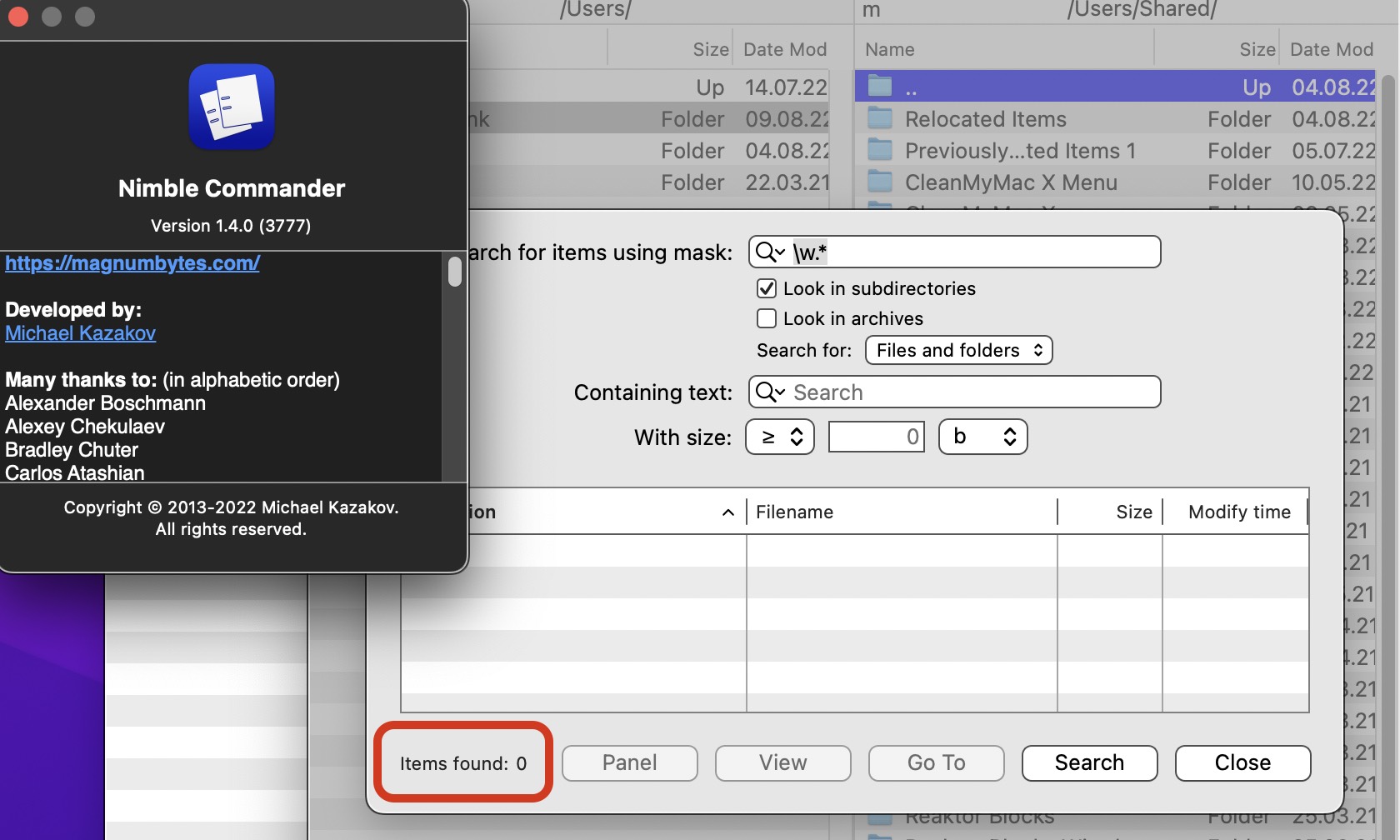
Task: Click Relocated Items folder icon
Action: 880,118
